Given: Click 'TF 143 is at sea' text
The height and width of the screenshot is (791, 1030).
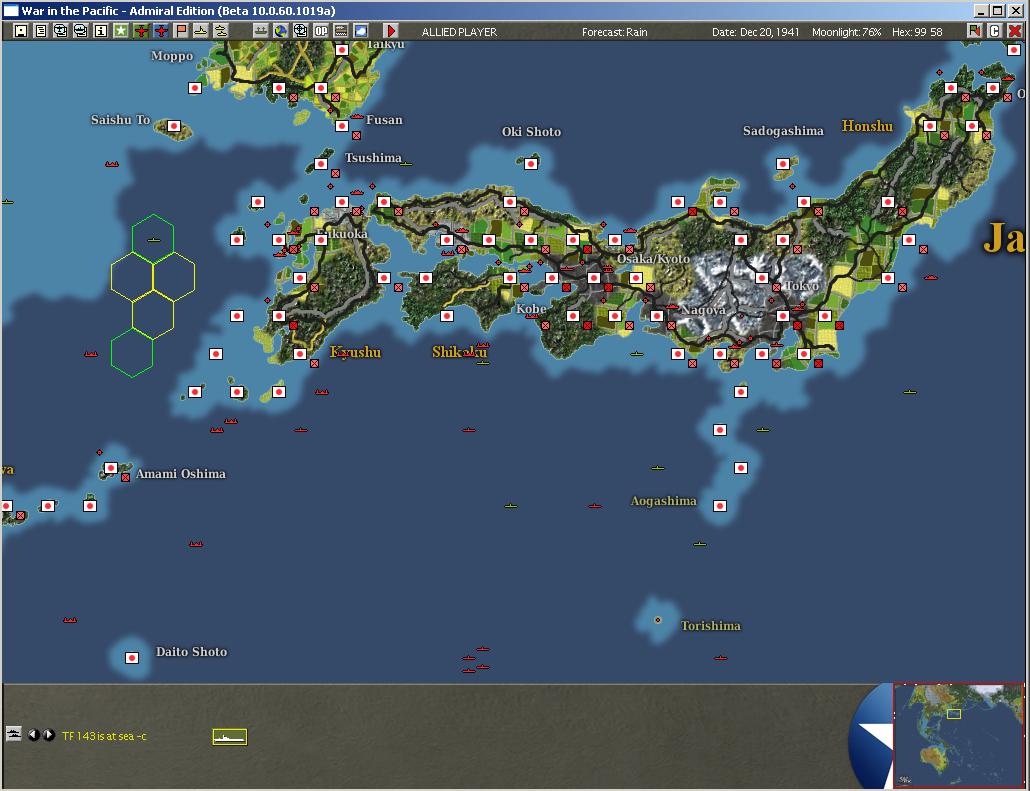Looking at the screenshot, I should [x=98, y=736].
